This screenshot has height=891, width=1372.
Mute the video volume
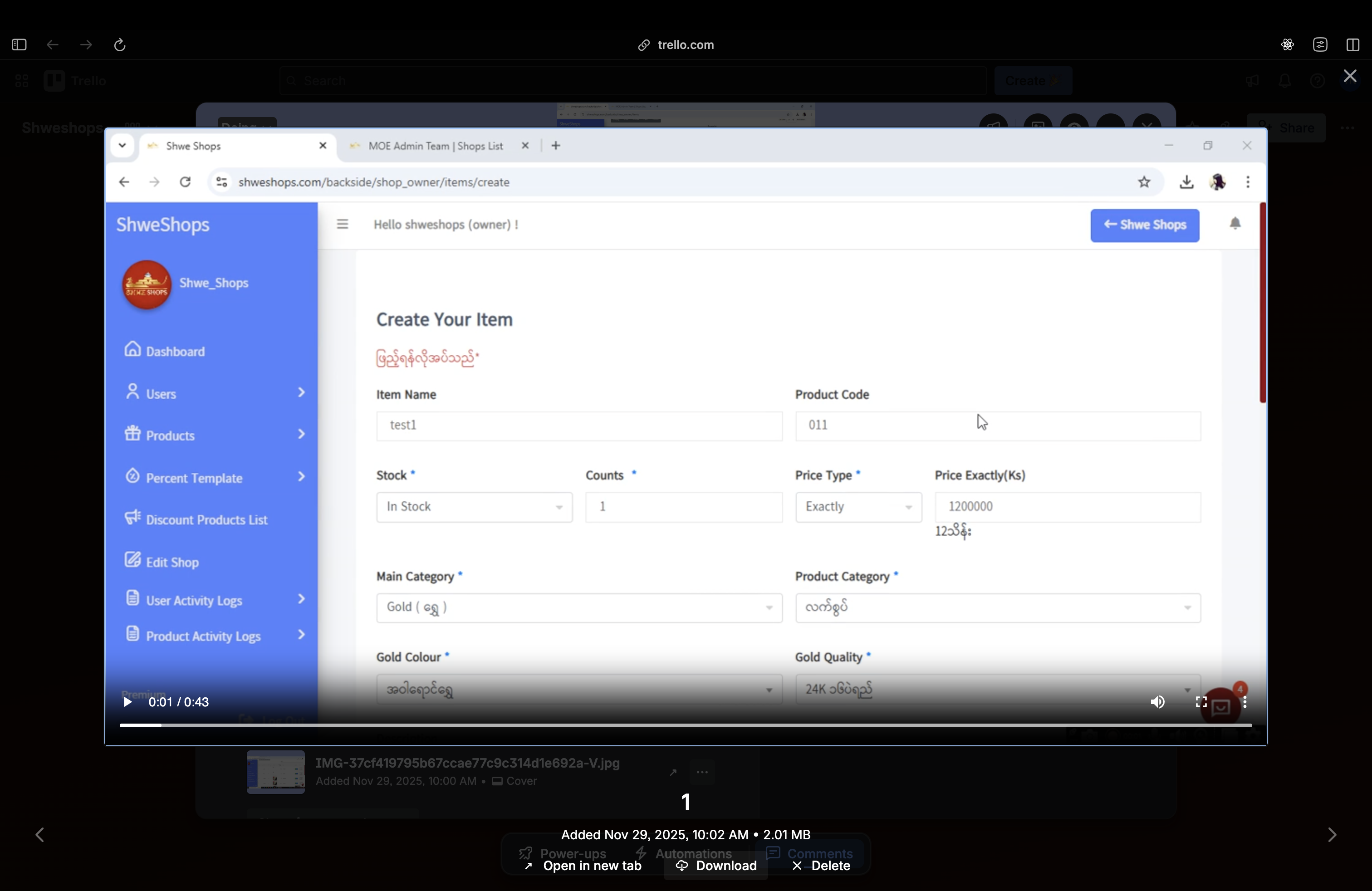[x=1157, y=702]
